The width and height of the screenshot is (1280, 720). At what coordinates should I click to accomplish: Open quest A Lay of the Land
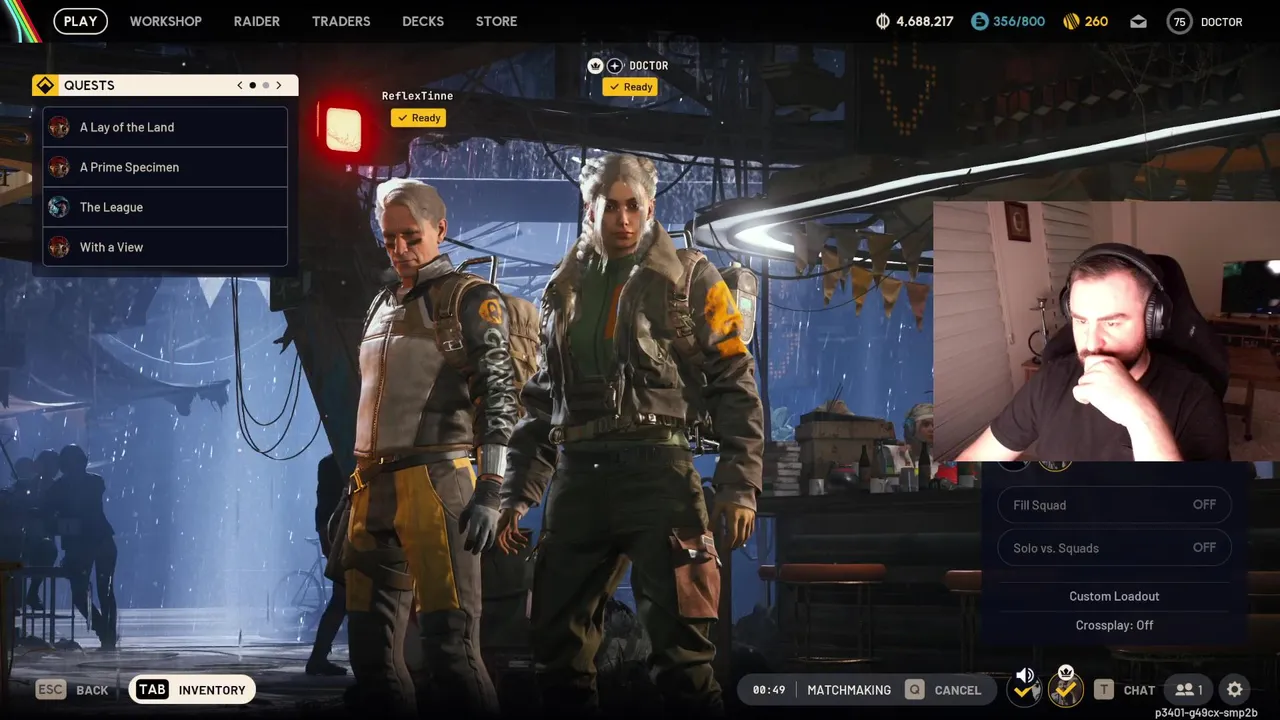(165, 127)
